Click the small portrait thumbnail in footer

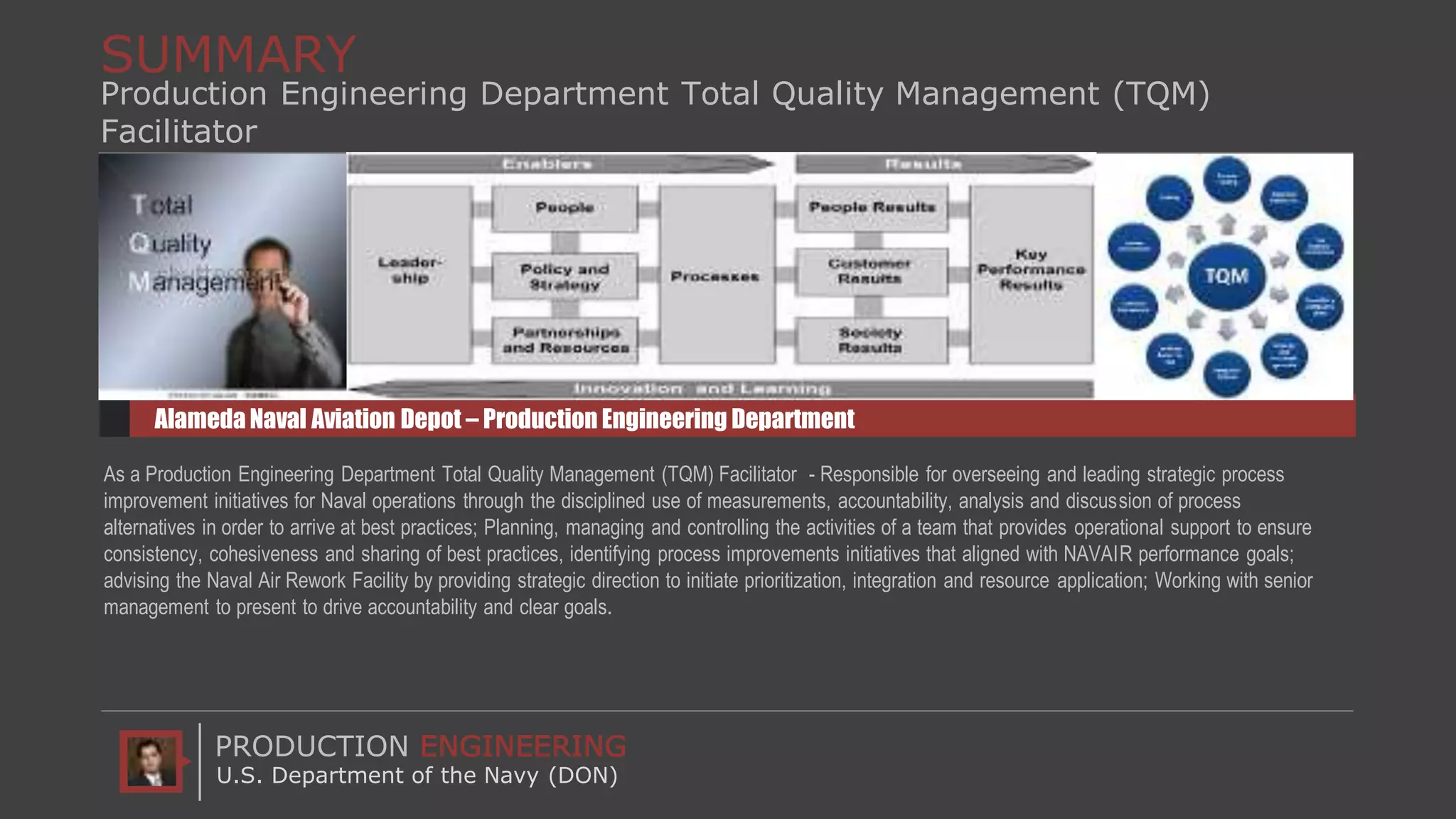pos(151,761)
